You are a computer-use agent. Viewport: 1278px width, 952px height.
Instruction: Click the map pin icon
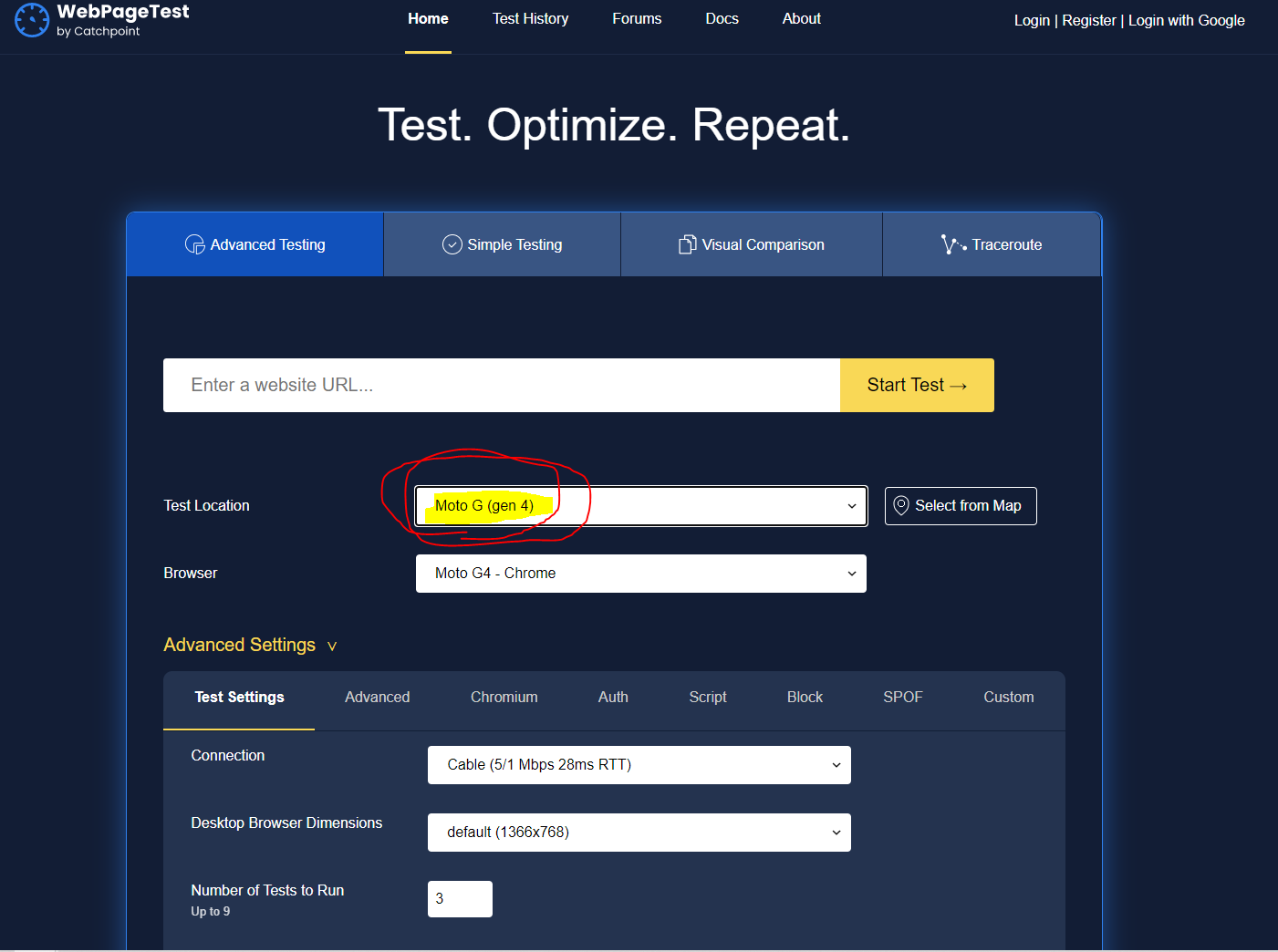(x=901, y=506)
